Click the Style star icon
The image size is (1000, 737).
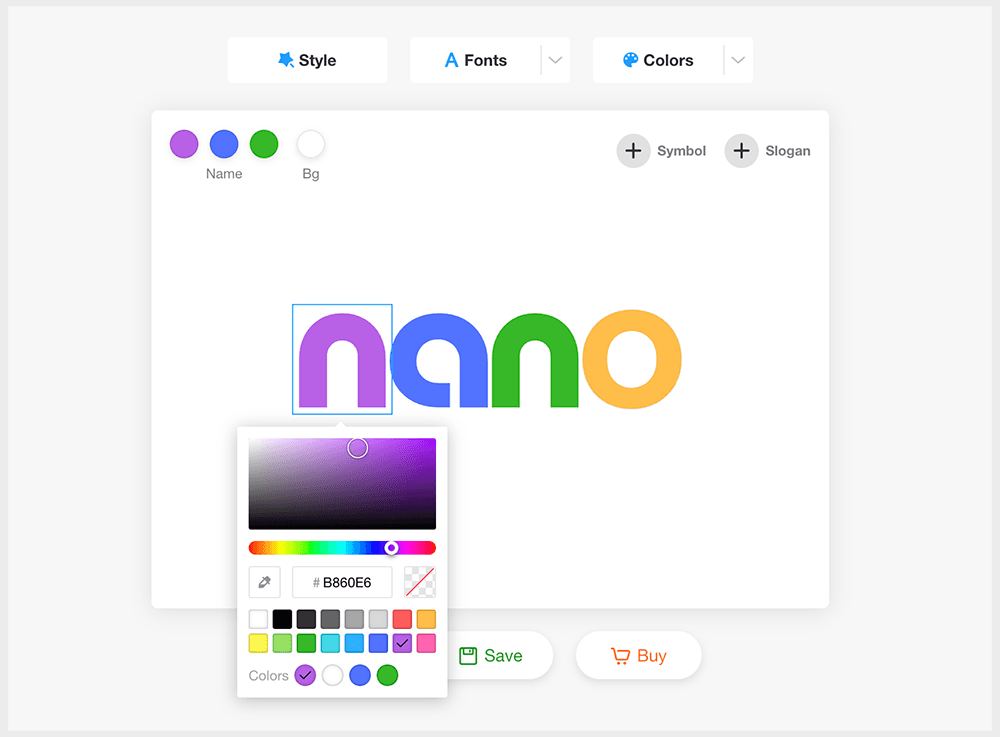tap(286, 60)
